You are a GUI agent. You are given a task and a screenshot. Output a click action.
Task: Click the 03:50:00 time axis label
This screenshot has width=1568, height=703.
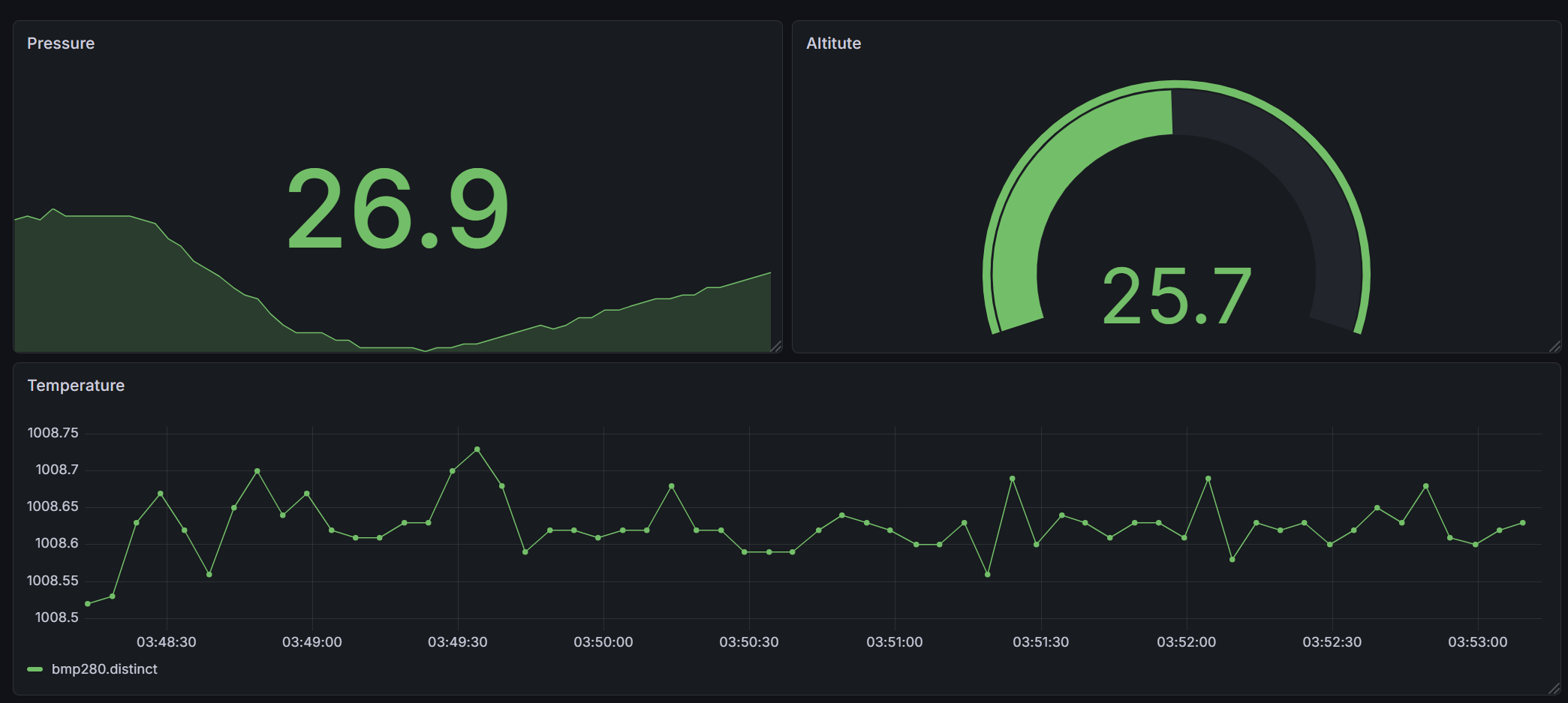tap(603, 642)
